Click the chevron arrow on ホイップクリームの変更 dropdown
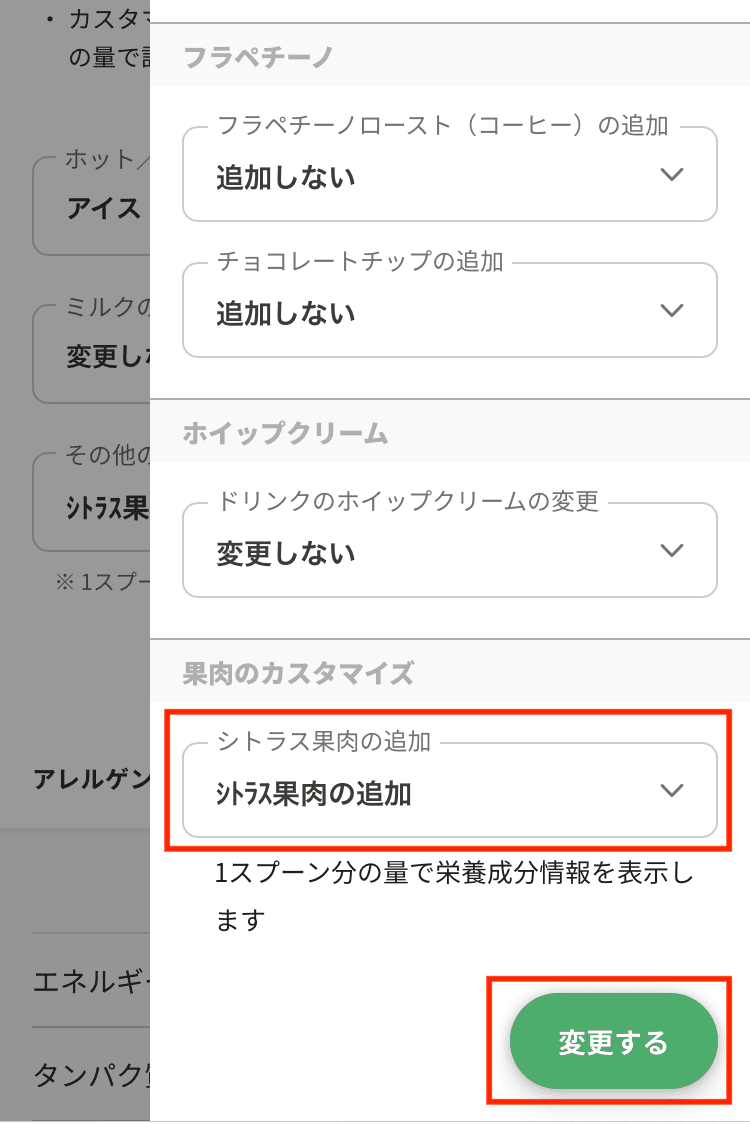The width and height of the screenshot is (750, 1124). coord(672,551)
